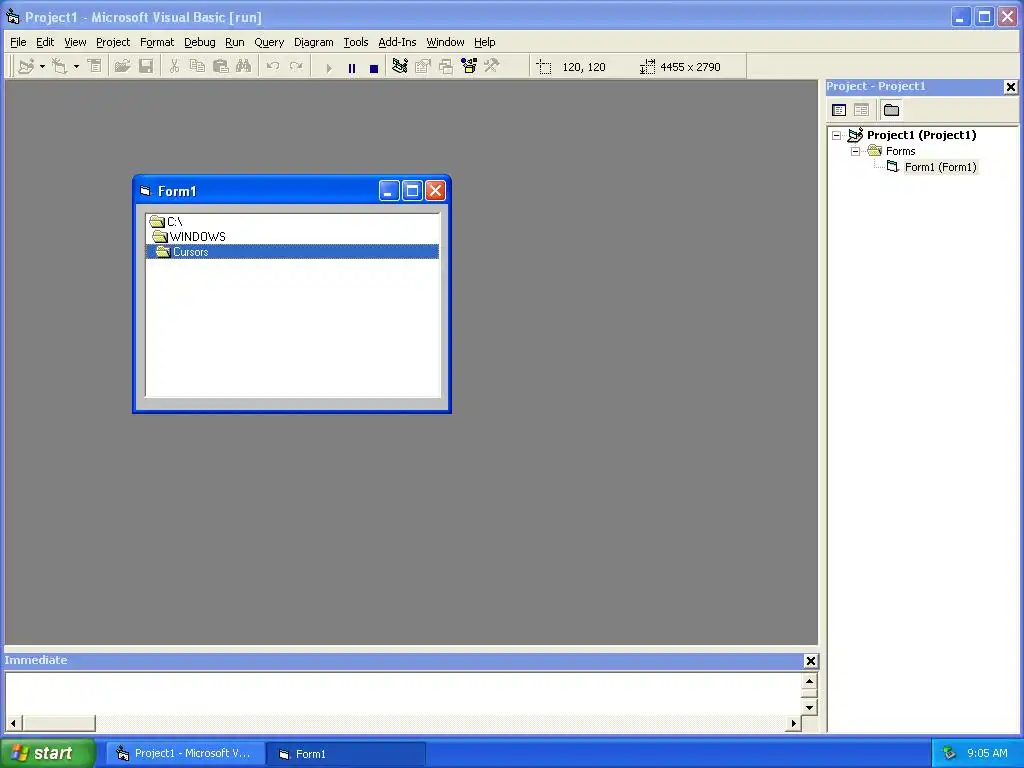Open the Query menu

269,42
